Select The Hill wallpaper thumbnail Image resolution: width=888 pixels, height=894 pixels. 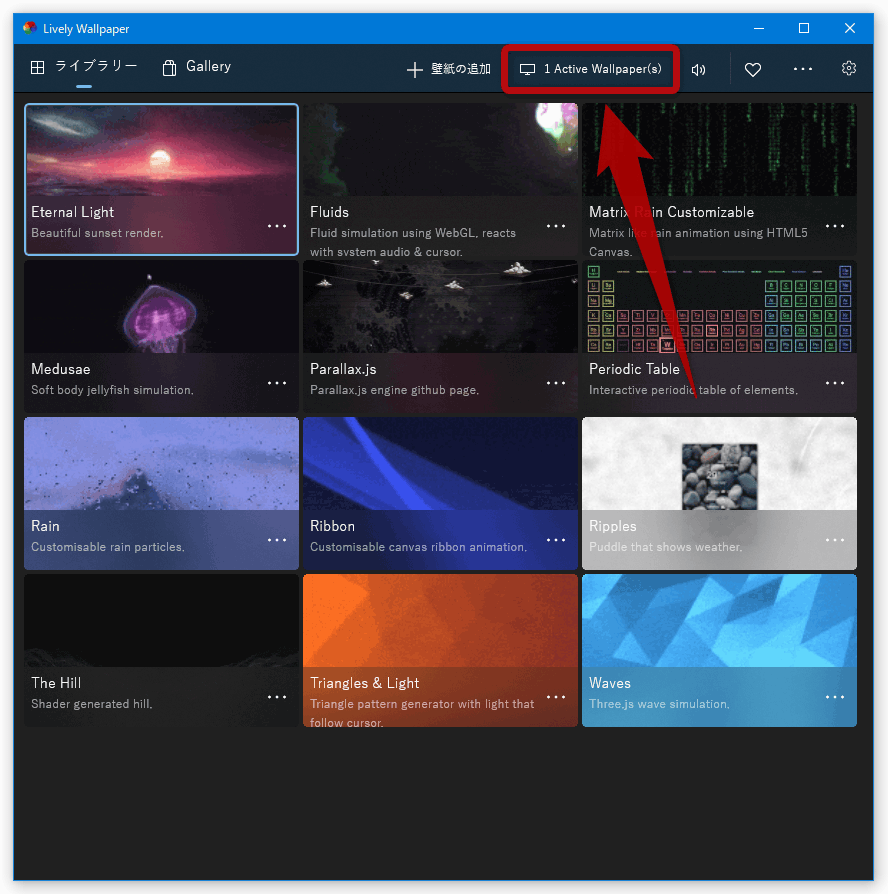click(x=161, y=620)
